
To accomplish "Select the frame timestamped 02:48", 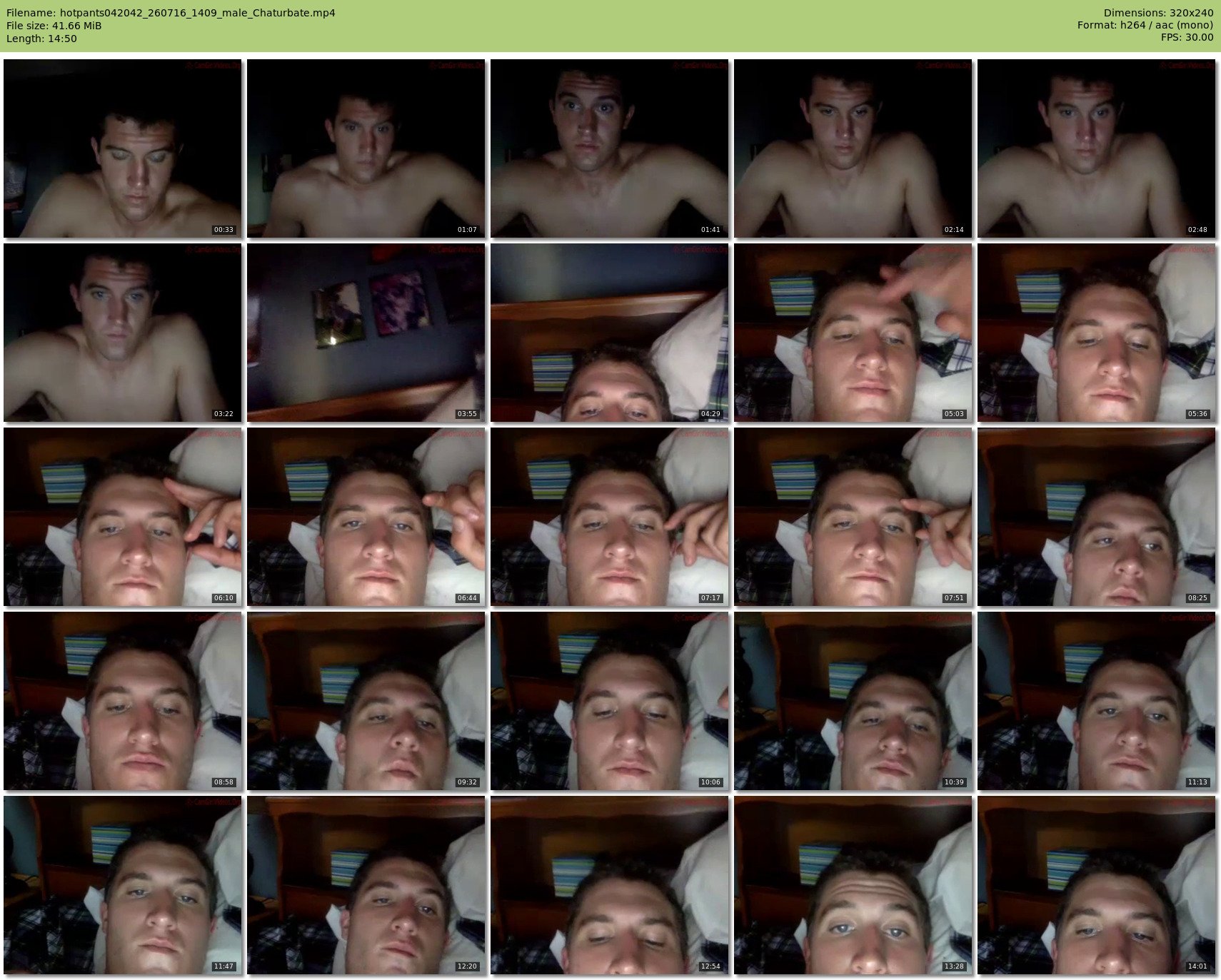I will point(1096,148).
